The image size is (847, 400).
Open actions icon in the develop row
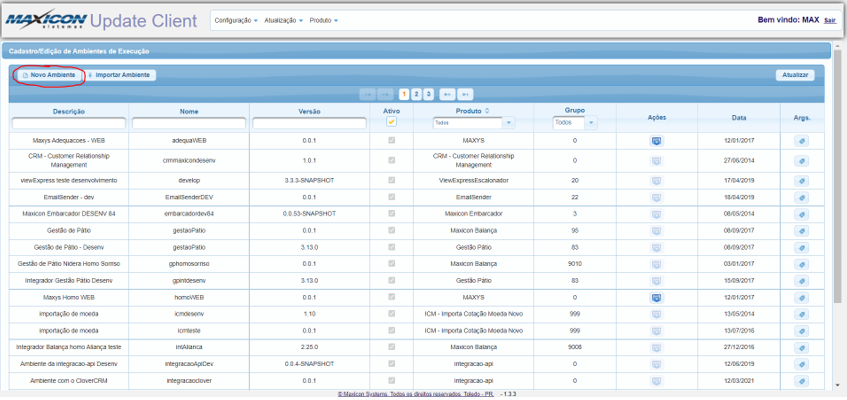pyautogui.click(x=656, y=181)
